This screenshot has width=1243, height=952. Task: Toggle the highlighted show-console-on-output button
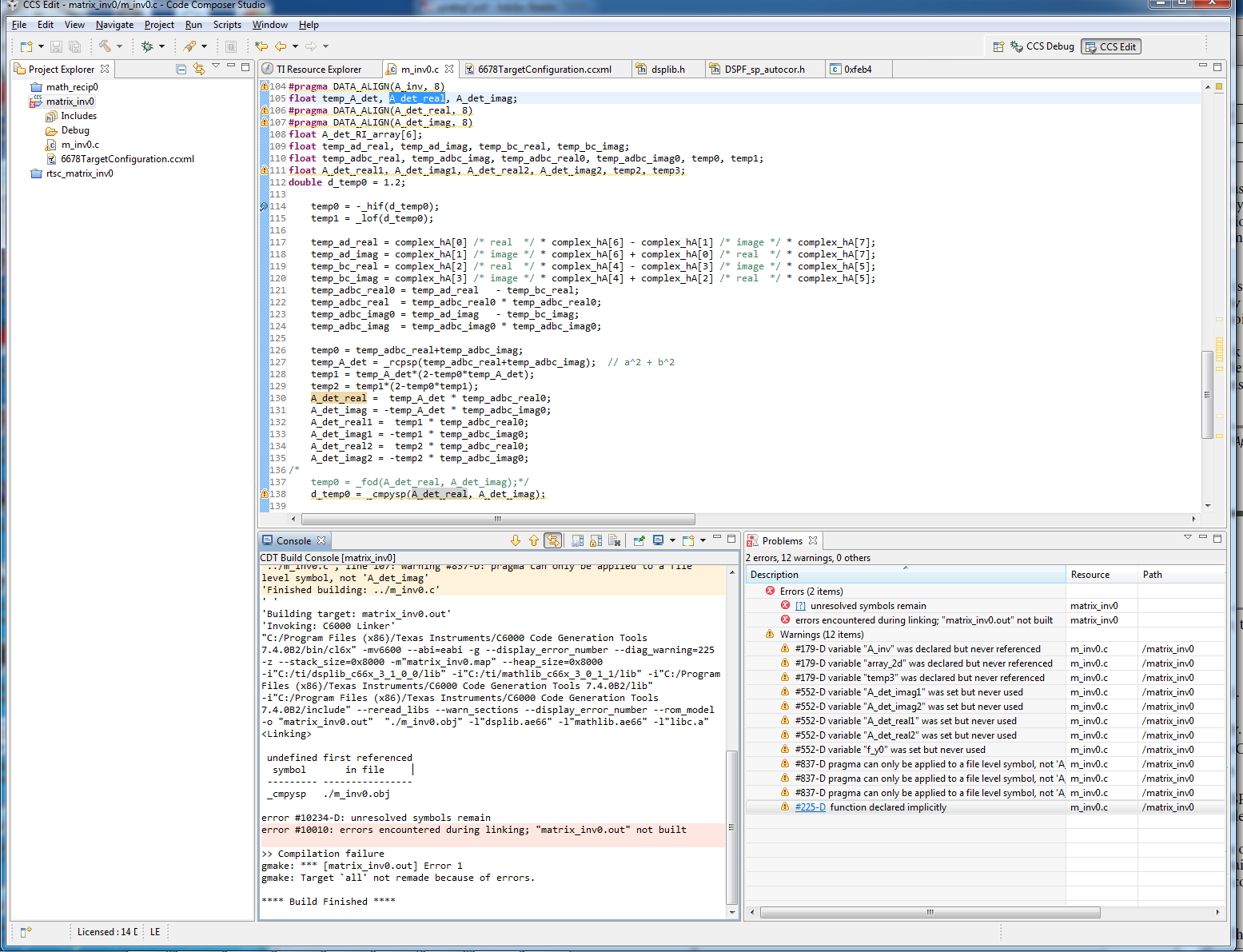(552, 541)
